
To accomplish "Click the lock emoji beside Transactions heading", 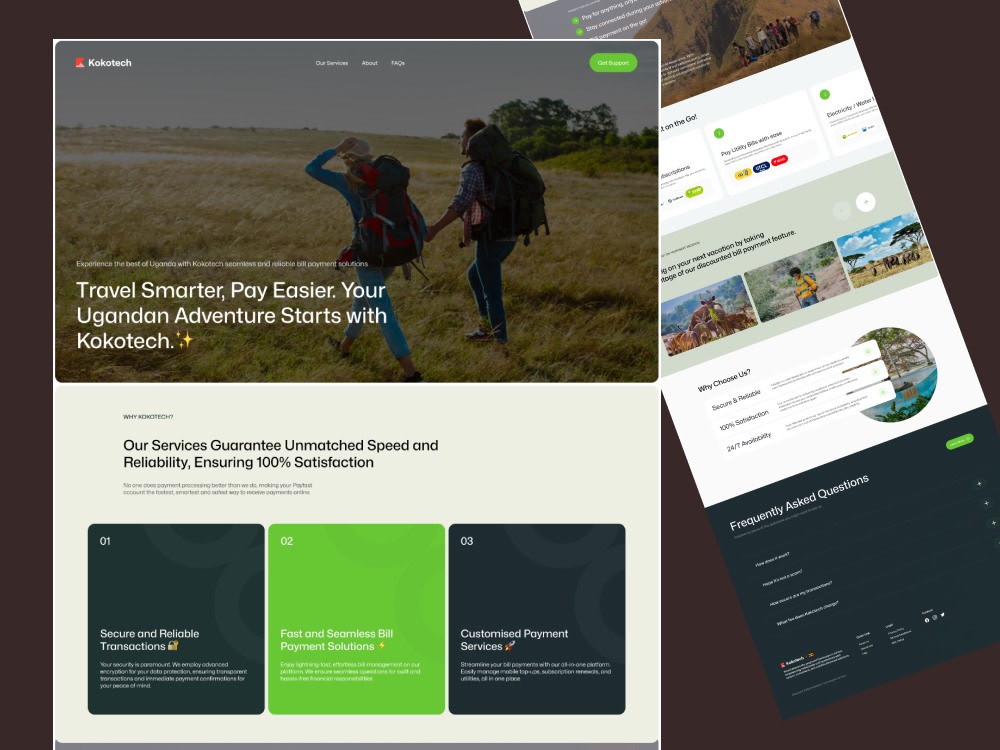I will [x=173, y=646].
